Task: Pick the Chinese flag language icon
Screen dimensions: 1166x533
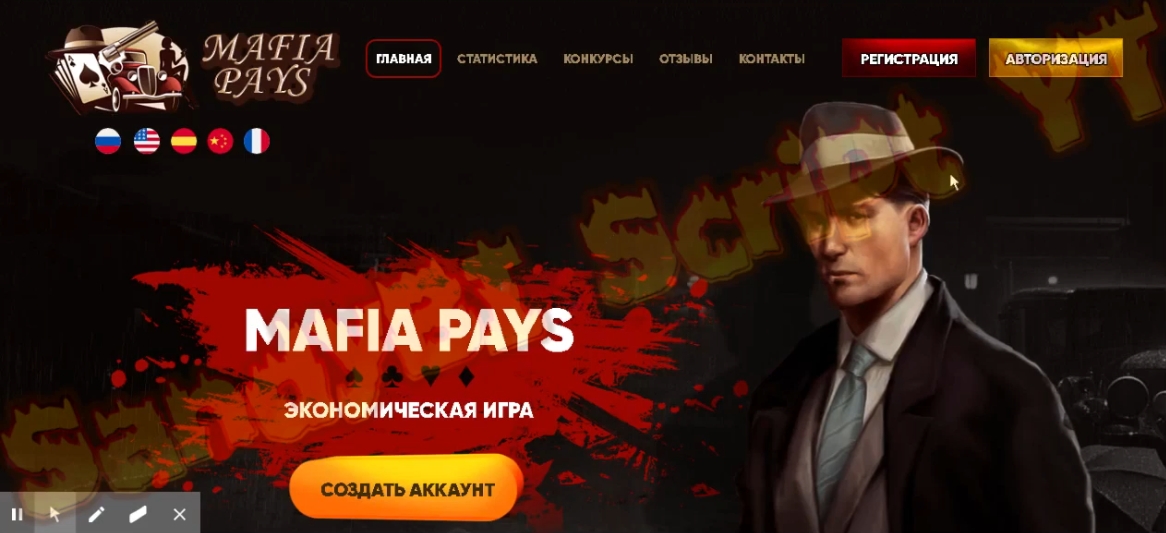Action: (x=220, y=140)
